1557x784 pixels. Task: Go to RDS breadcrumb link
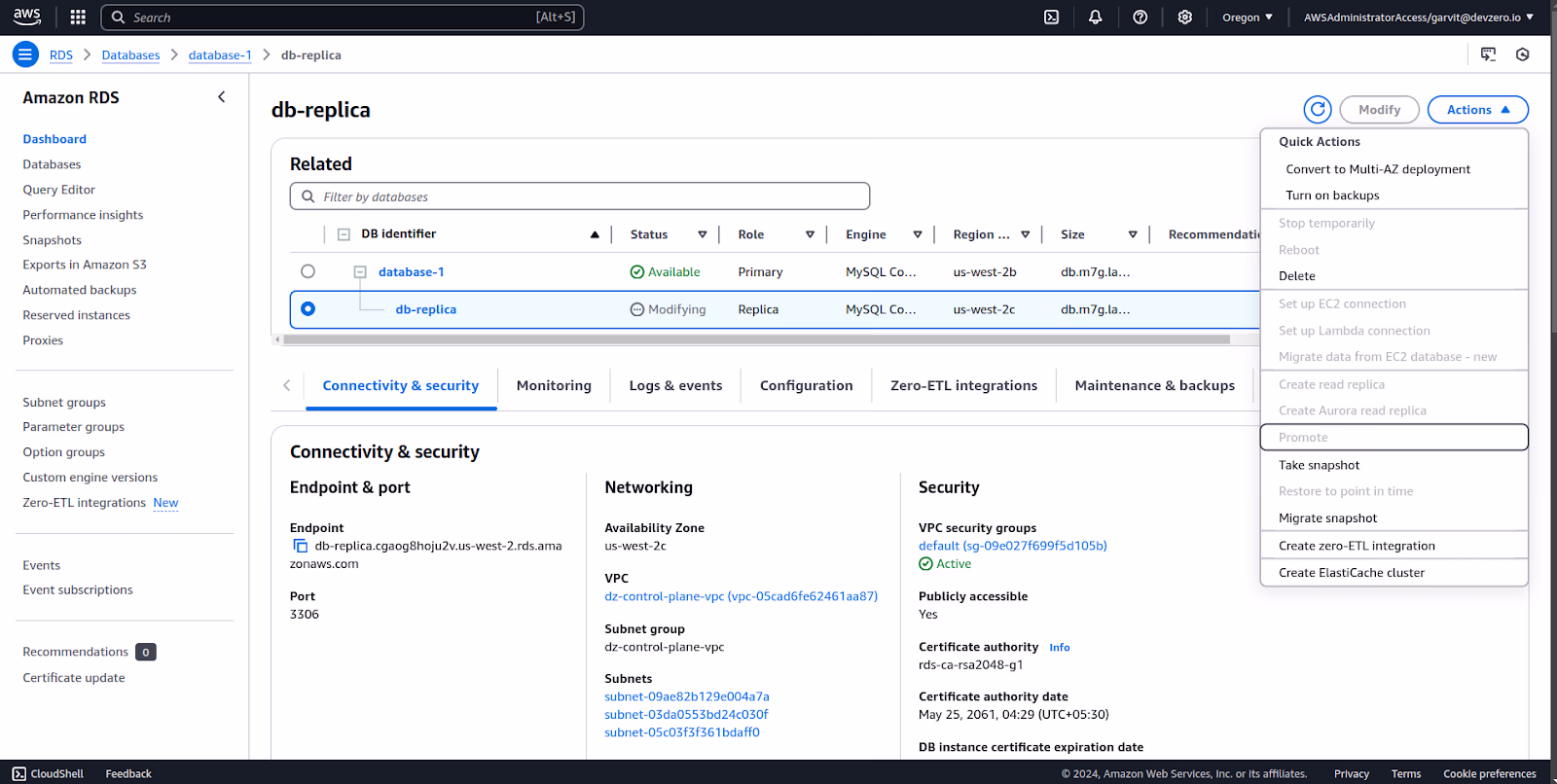pyautogui.click(x=61, y=55)
